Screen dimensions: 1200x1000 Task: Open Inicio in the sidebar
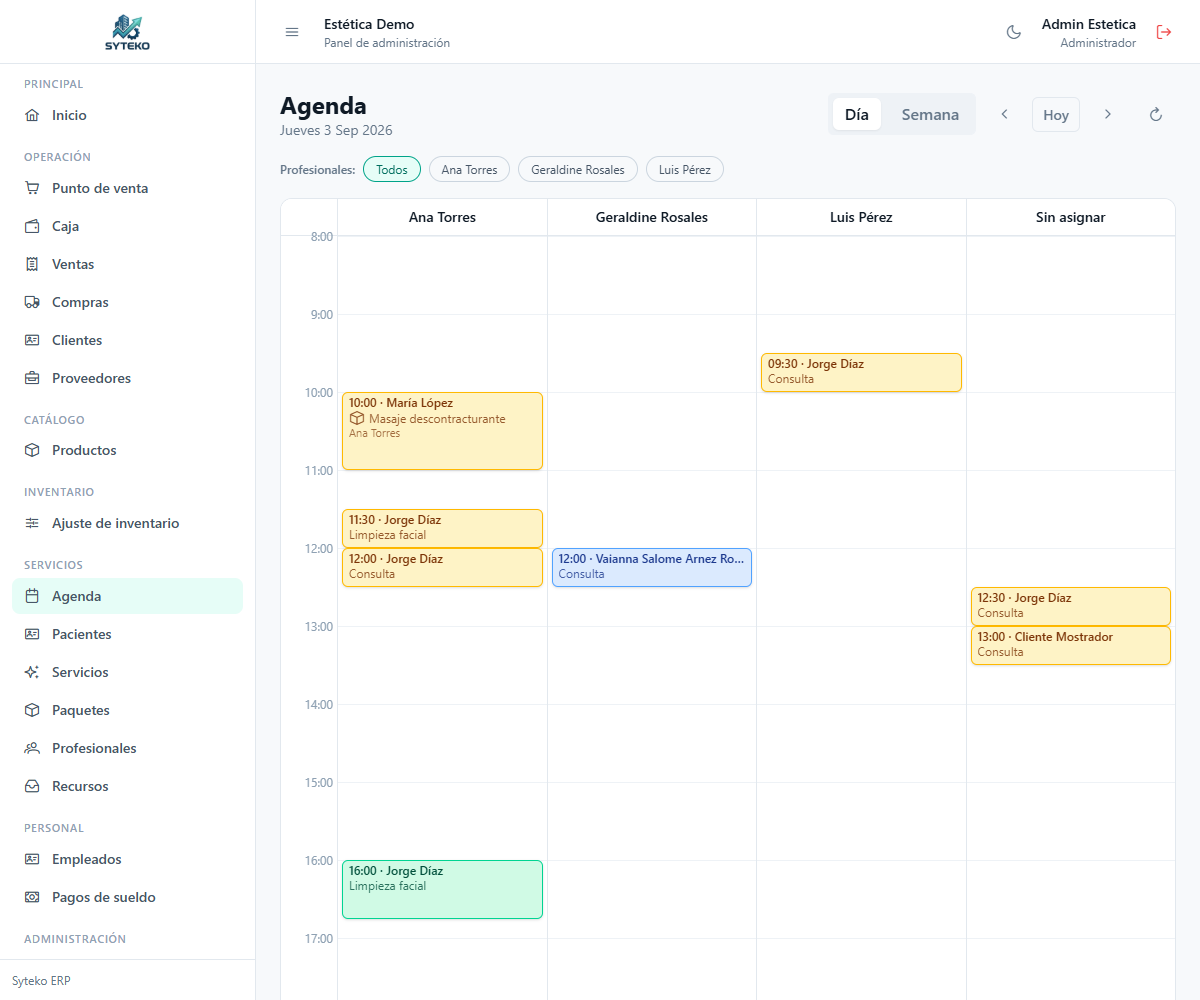point(127,115)
